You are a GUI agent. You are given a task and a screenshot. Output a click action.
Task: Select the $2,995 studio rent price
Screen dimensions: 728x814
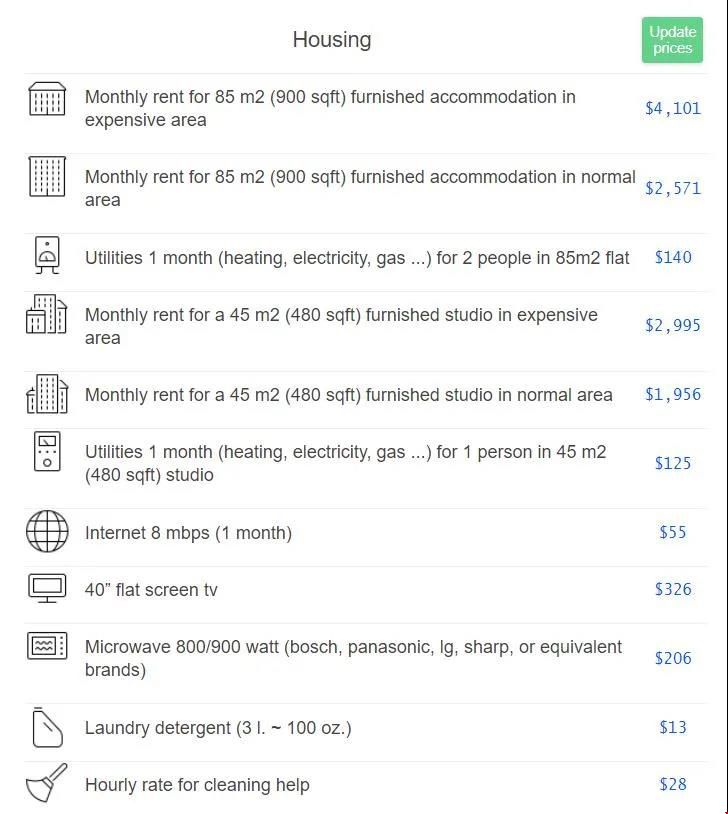[x=672, y=325]
